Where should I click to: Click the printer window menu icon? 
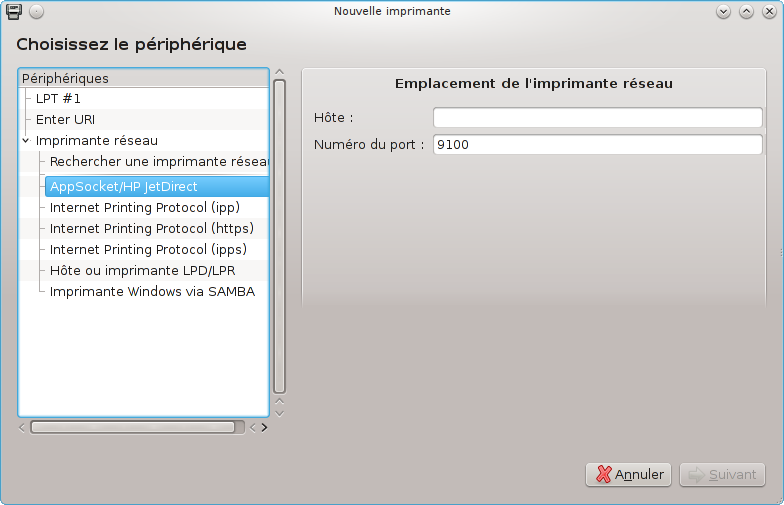pyautogui.click(x=14, y=12)
